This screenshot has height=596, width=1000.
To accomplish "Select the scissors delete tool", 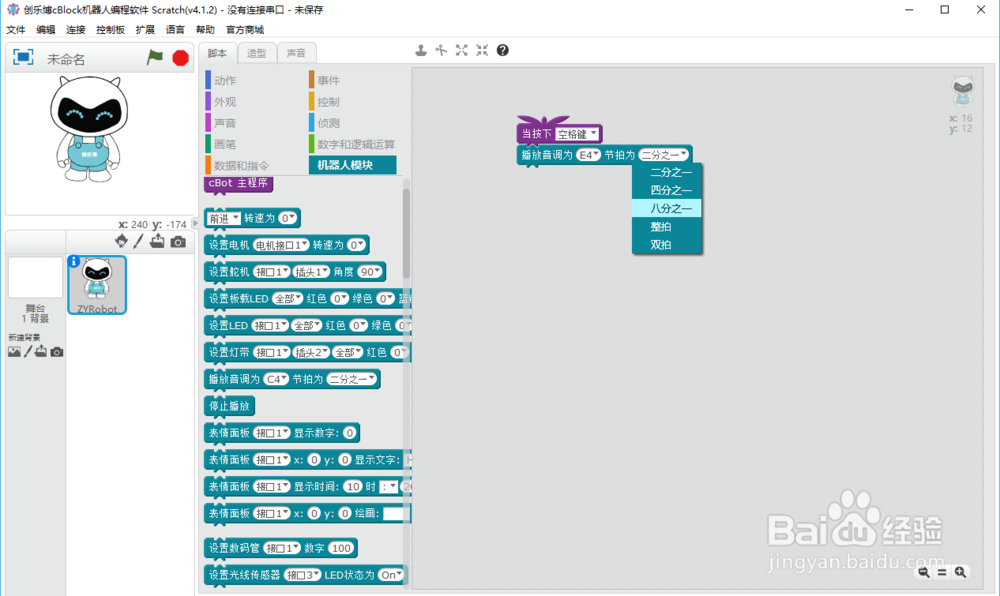I will click(442, 49).
